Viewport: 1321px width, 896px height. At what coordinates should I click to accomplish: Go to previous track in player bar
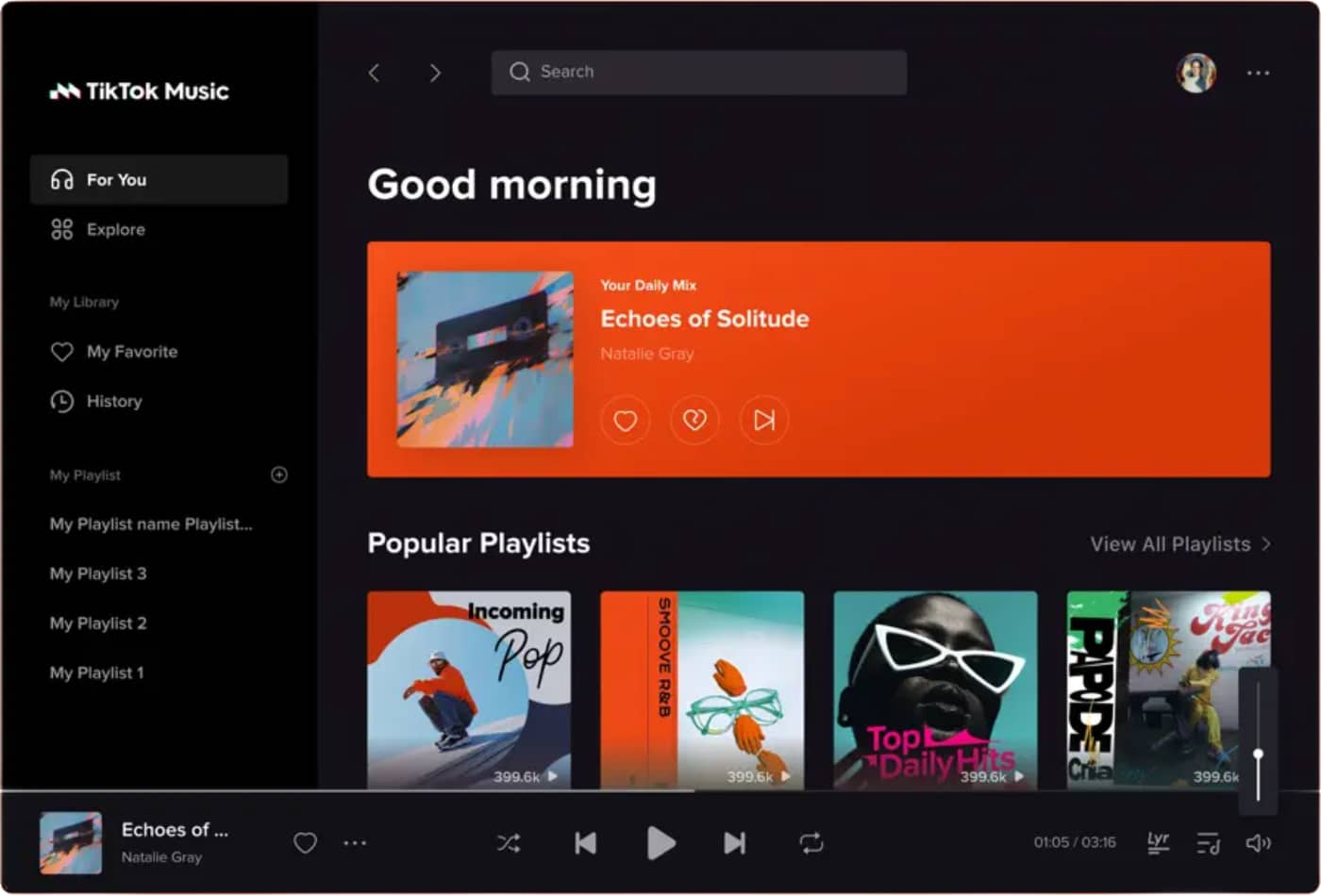(x=585, y=843)
